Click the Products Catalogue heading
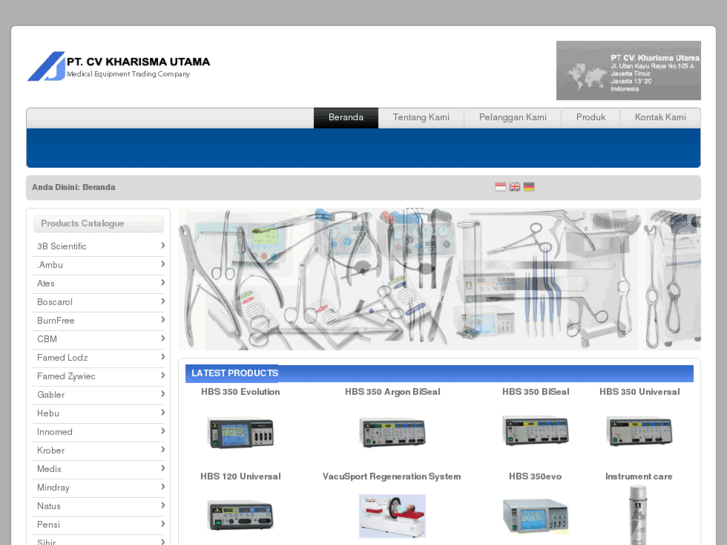Viewport: 727px width, 545px height. pos(83,224)
